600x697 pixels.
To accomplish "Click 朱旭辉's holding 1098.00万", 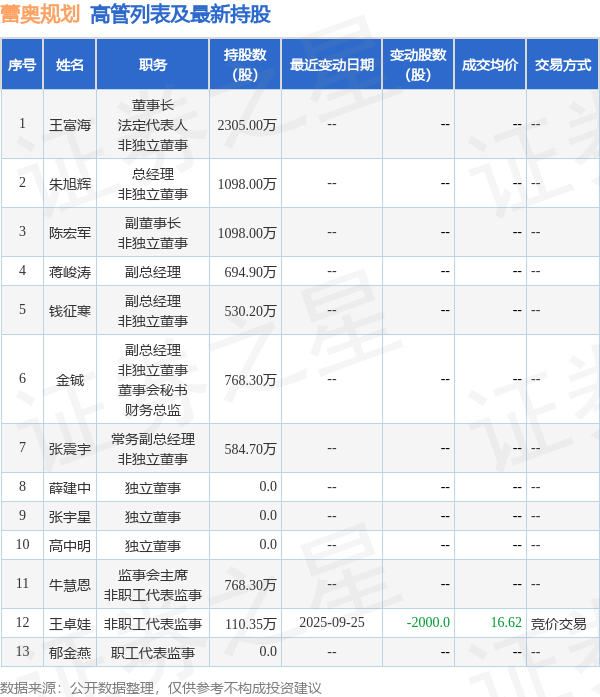I will pos(247,184).
